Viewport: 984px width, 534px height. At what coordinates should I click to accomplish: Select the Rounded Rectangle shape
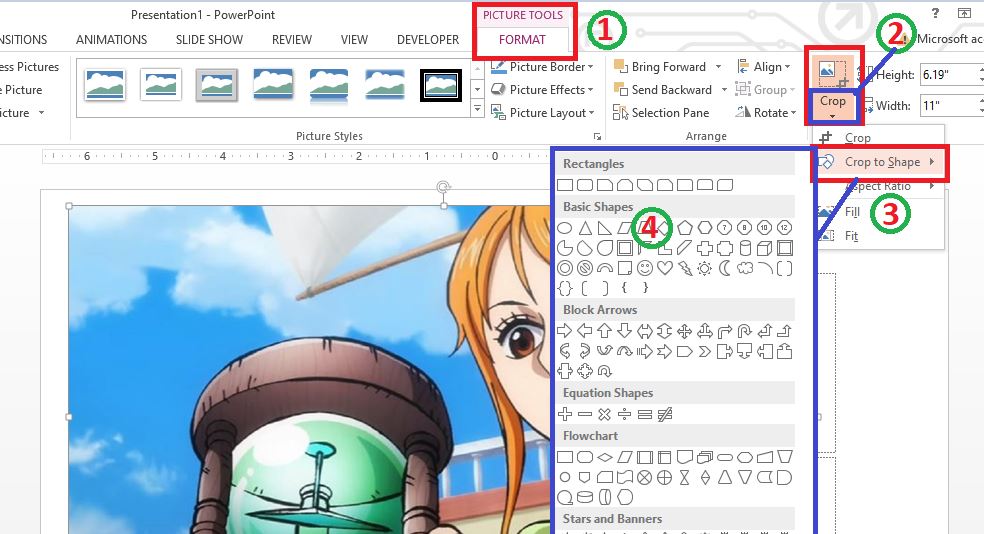[585, 185]
